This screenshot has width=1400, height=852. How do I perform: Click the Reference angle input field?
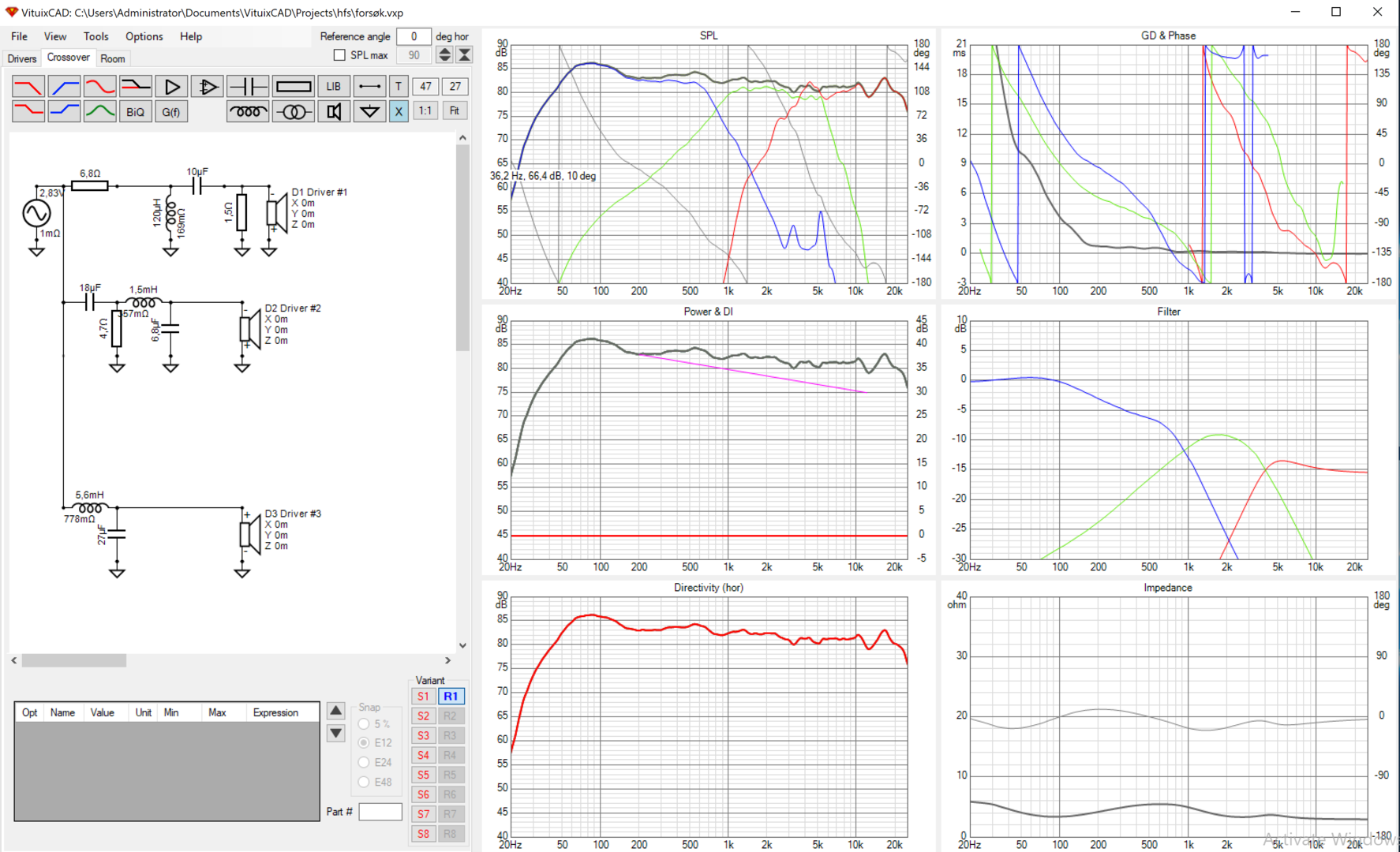[x=413, y=36]
